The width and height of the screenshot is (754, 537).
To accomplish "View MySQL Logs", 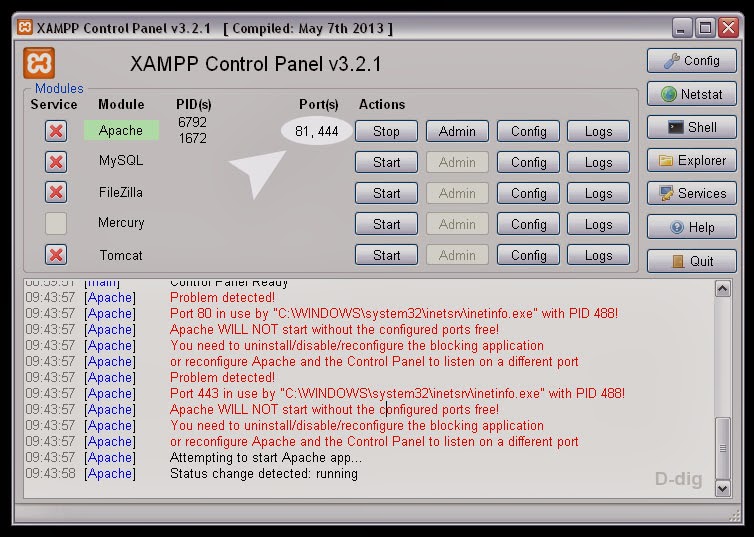I will tap(598, 162).
